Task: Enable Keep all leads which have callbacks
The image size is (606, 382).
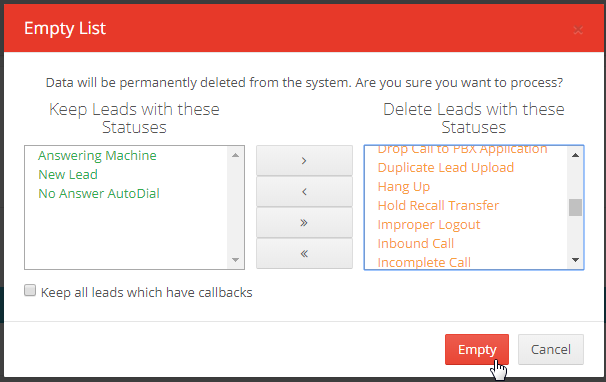Action: pos(30,290)
